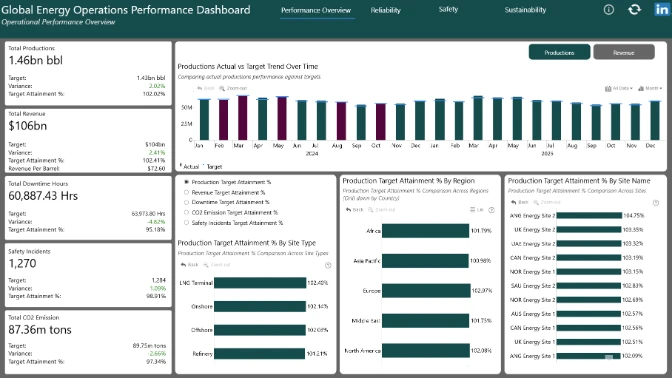Click the March 2024 purple bar
672x378 pixels.
pyautogui.click(x=243, y=117)
